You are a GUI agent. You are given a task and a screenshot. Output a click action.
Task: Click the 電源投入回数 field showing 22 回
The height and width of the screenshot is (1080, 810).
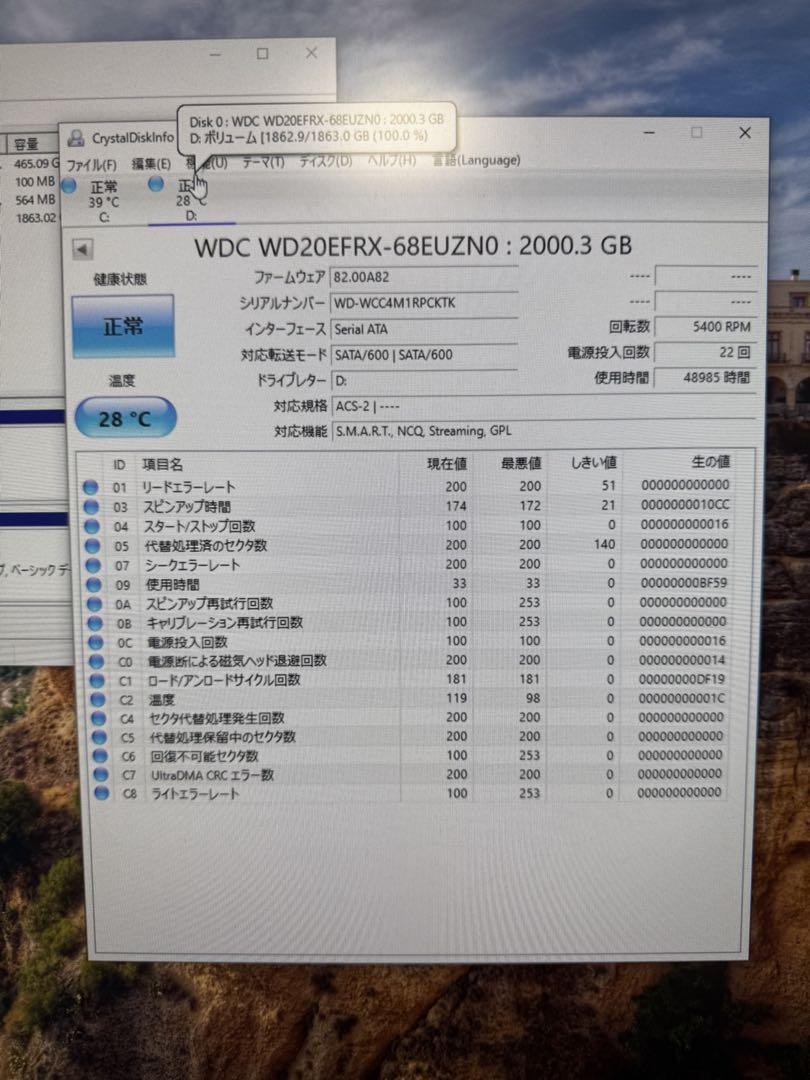click(705, 352)
